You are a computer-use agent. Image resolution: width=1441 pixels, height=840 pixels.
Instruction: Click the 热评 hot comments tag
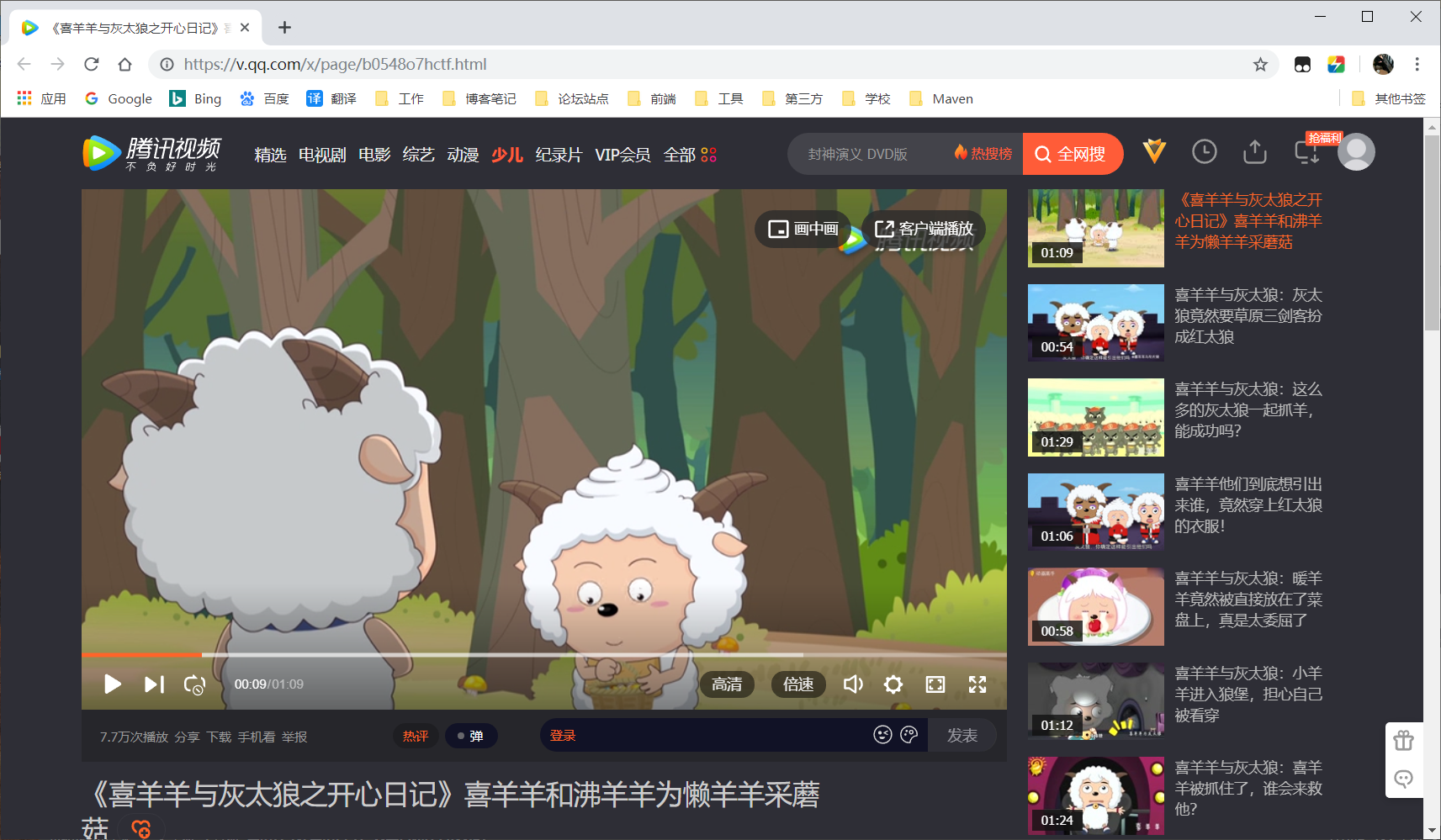click(x=416, y=736)
